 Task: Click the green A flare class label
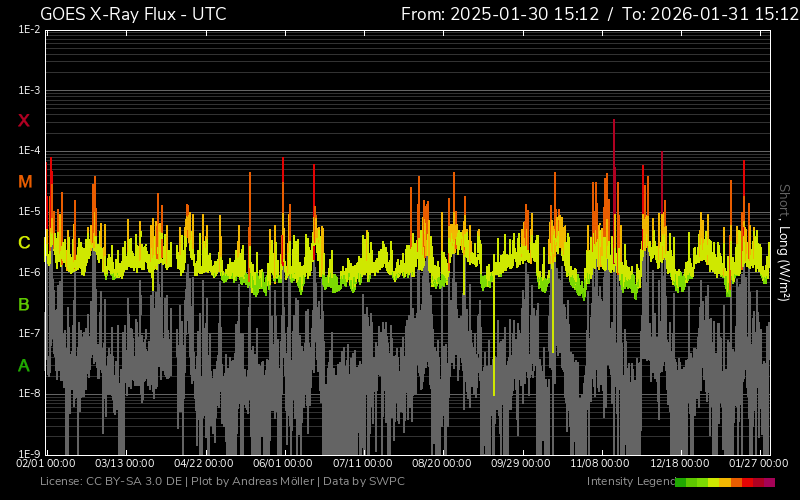point(24,366)
